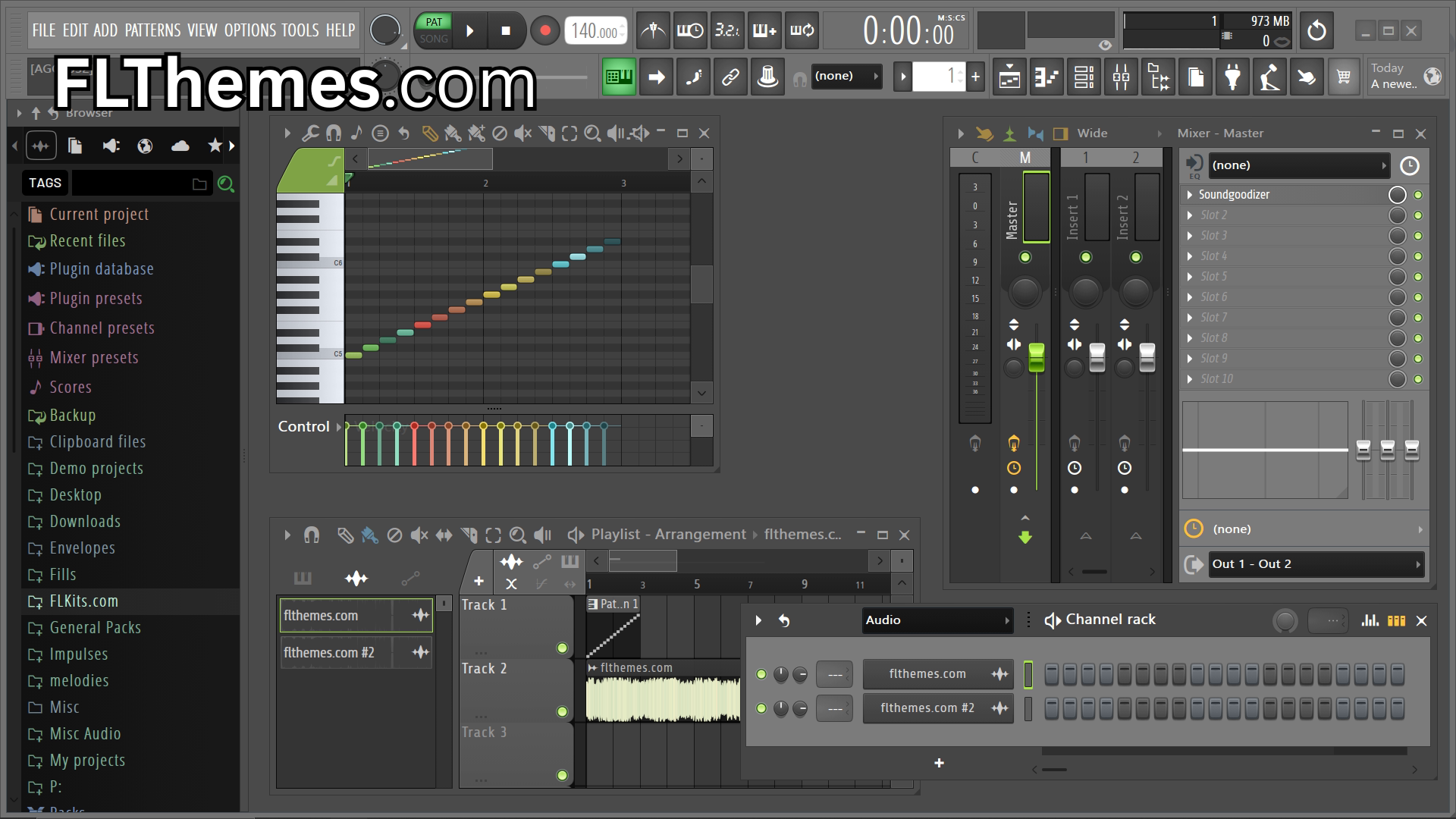Open the plugin picker plug icon
Viewport: 1456px width, 819px height.
(x=1232, y=76)
